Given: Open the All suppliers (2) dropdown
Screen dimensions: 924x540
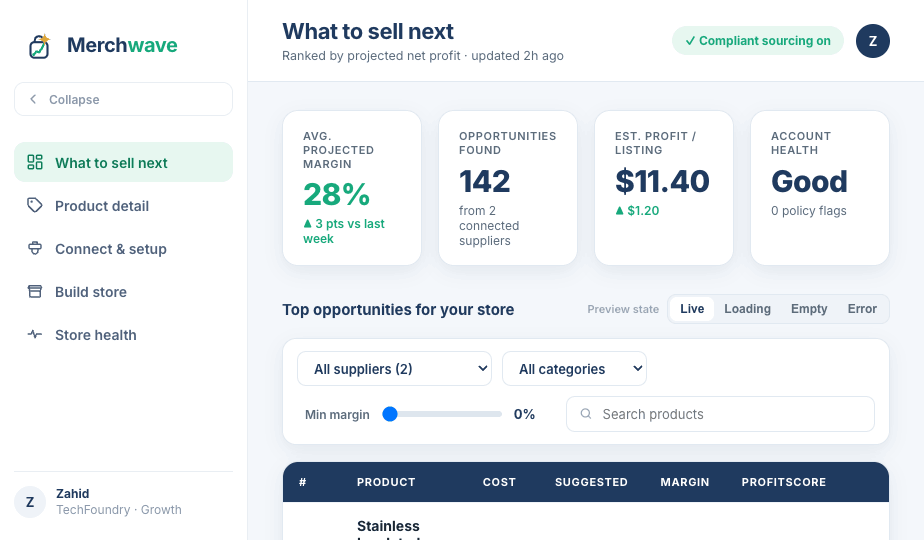Looking at the screenshot, I should click(394, 369).
